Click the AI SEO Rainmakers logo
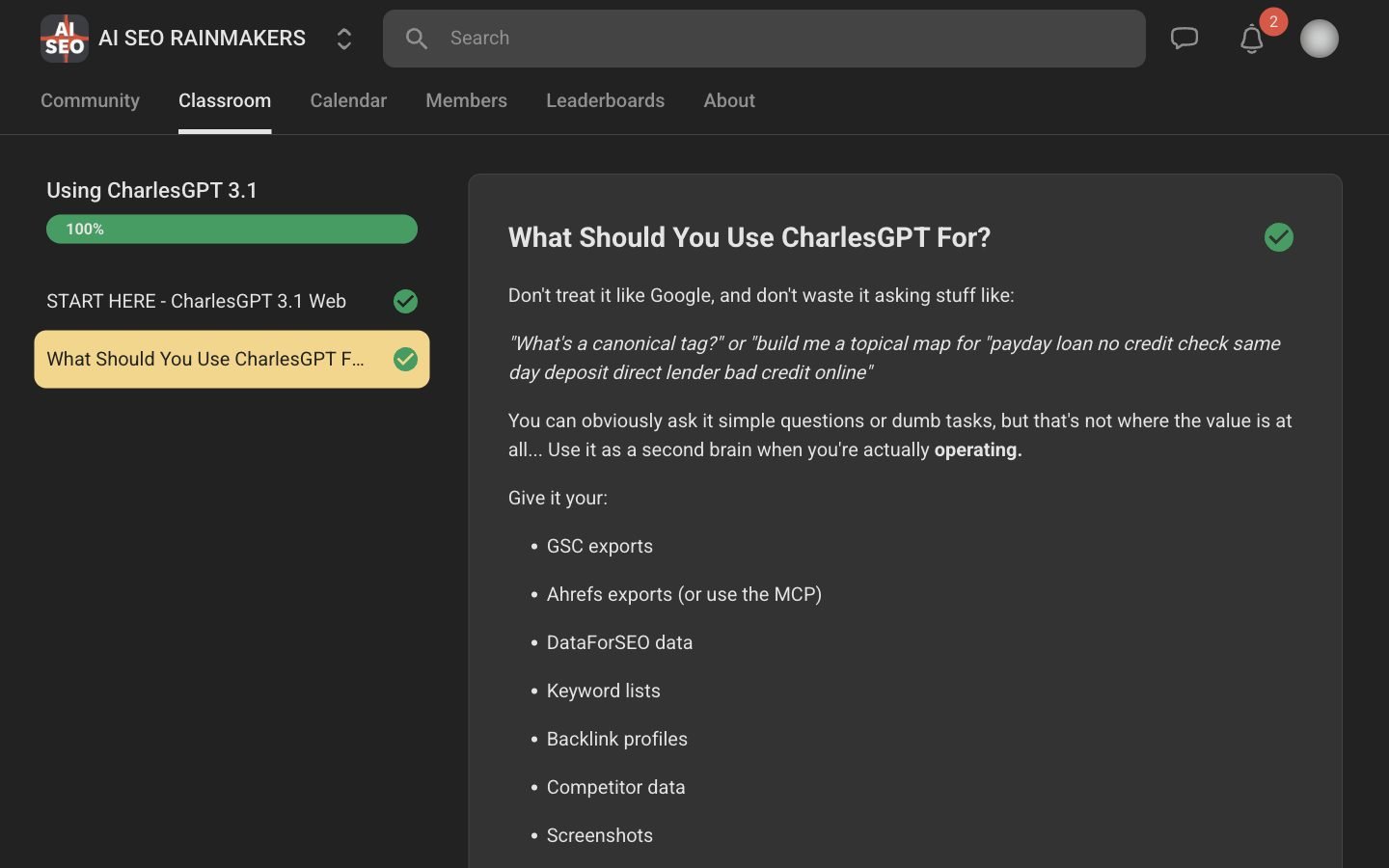Viewport: 1389px width, 868px height. (x=65, y=39)
